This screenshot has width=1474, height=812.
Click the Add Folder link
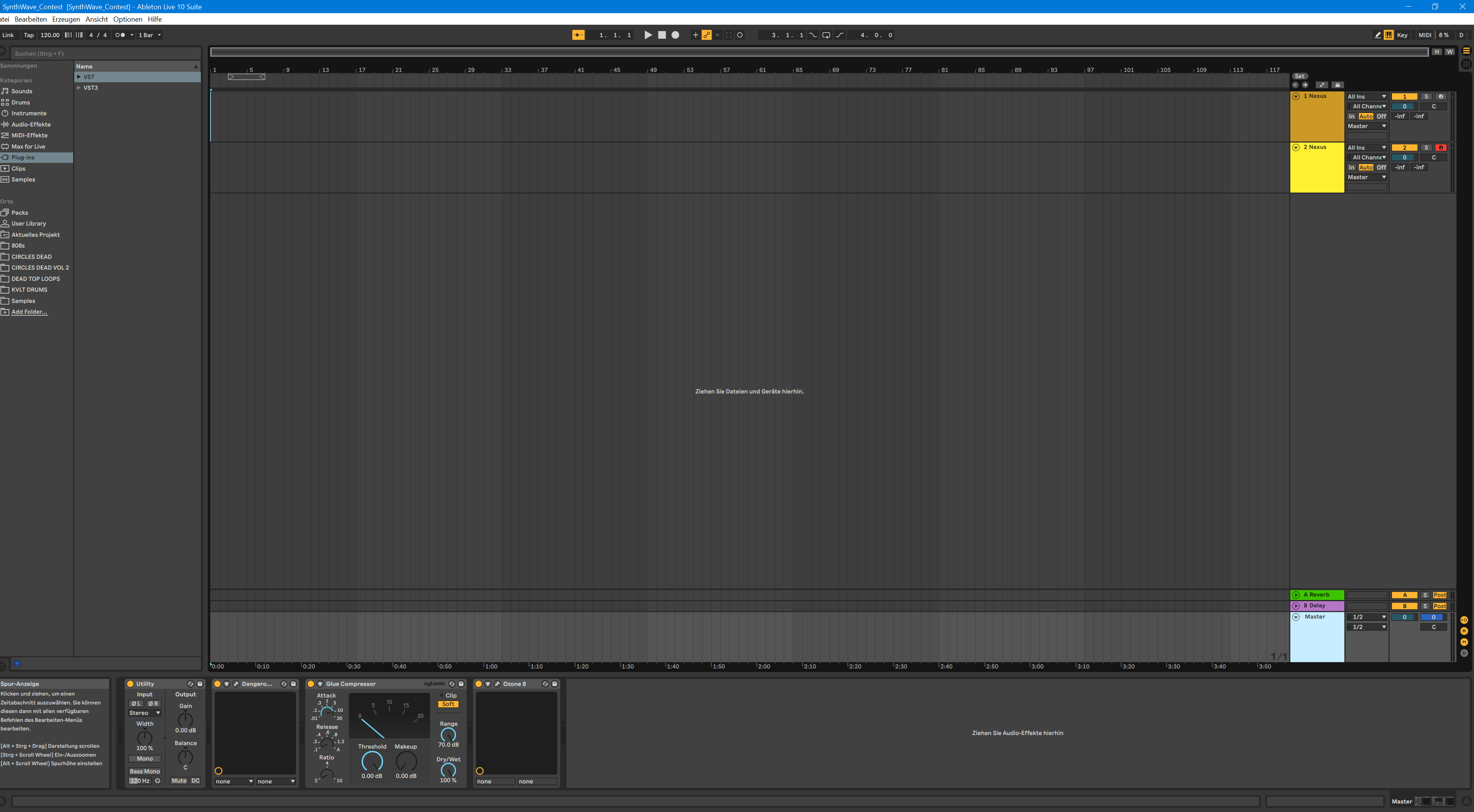tap(29, 312)
